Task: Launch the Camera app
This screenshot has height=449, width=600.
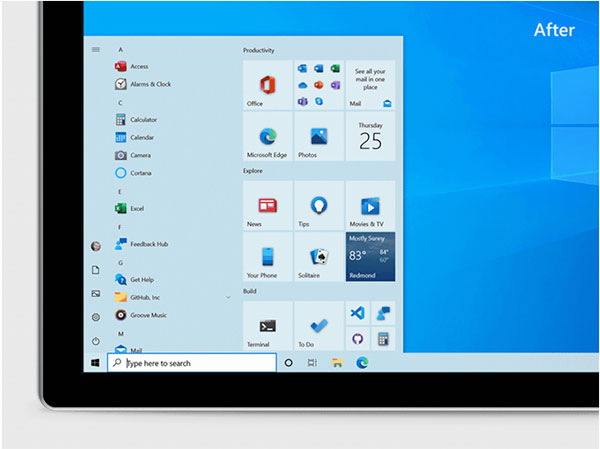Action: click(x=133, y=155)
